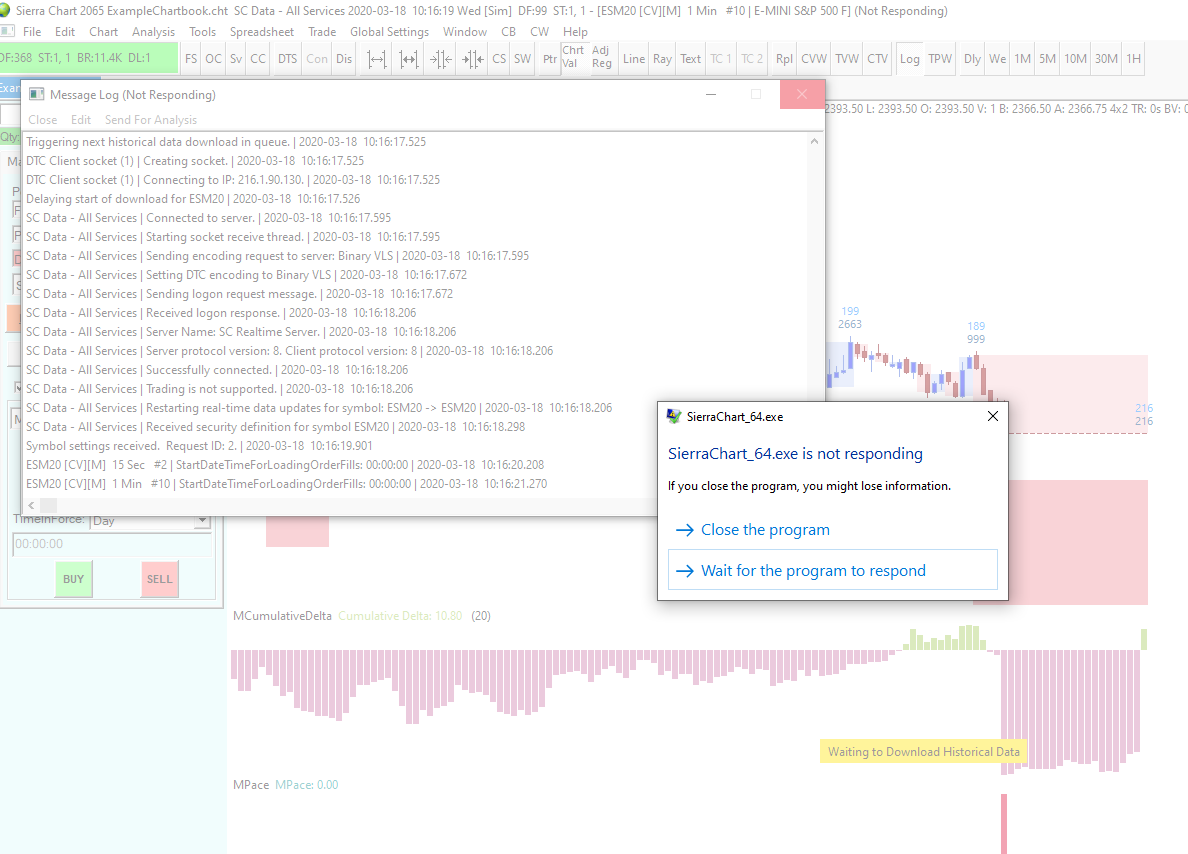Click the "Successfully connected." log line
Screen dimensions: 1188x854
click(217, 370)
